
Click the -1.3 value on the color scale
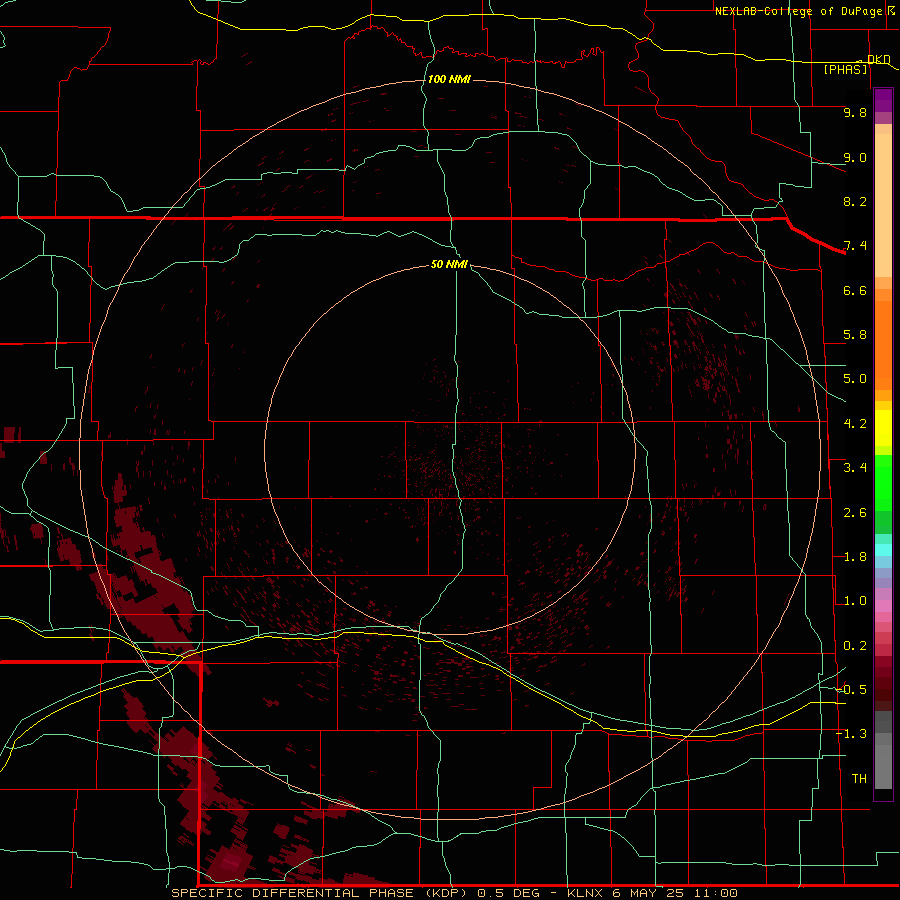coord(852,734)
